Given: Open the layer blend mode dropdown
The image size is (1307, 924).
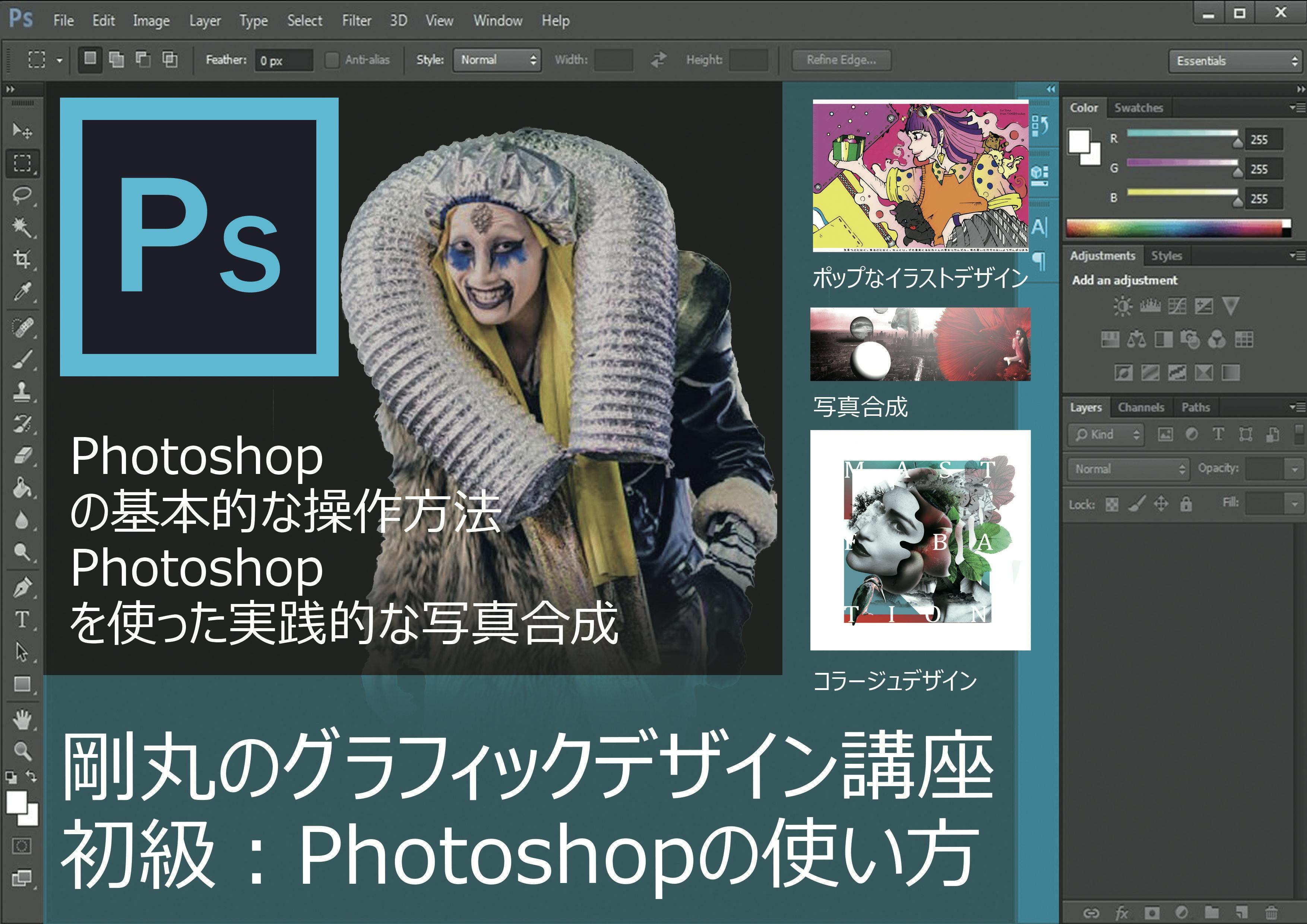Looking at the screenshot, I should pos(1128,469).
